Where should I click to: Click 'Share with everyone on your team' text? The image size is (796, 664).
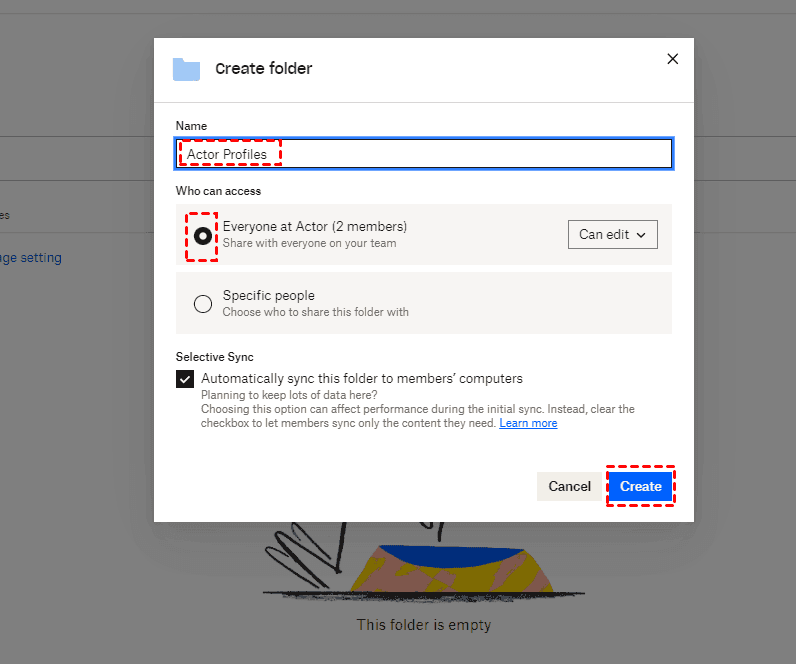[309, 243]
